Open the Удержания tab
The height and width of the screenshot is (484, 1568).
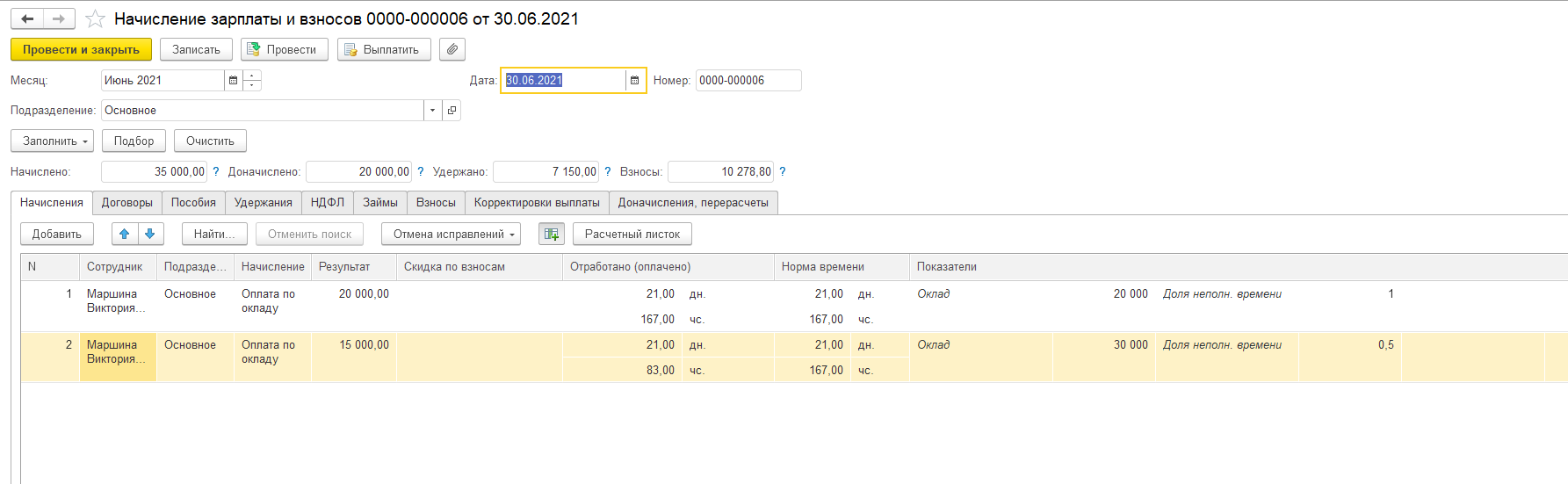pos(263,203)
